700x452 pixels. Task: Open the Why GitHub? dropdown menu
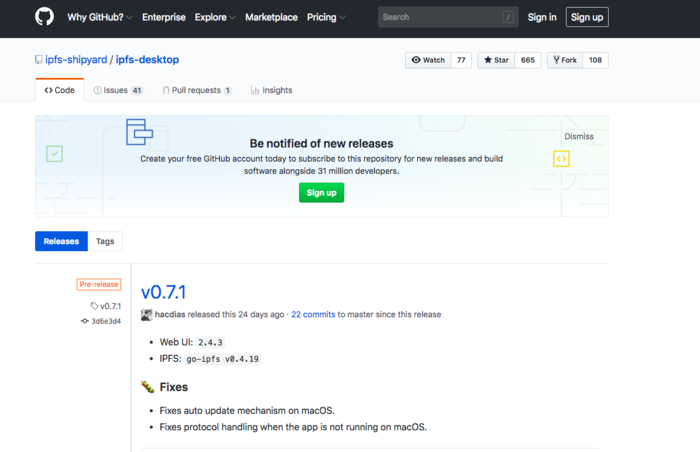100,17
